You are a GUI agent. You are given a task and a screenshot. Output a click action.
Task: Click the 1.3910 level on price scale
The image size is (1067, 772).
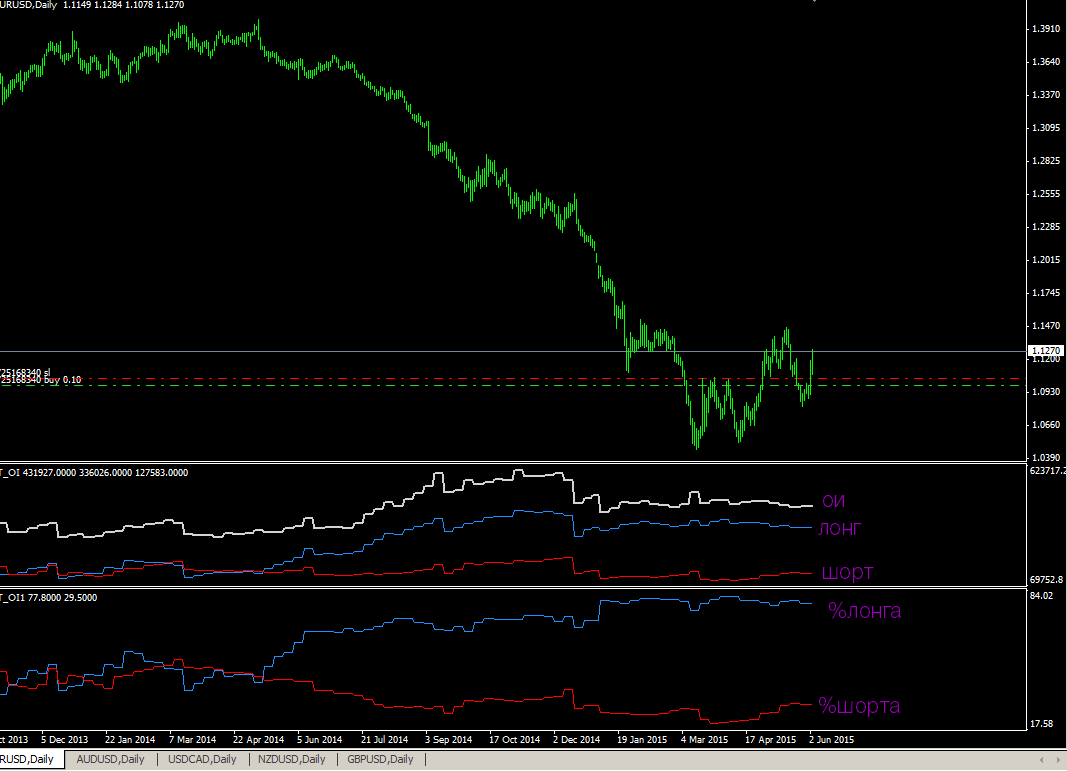tap(1045, 29)
